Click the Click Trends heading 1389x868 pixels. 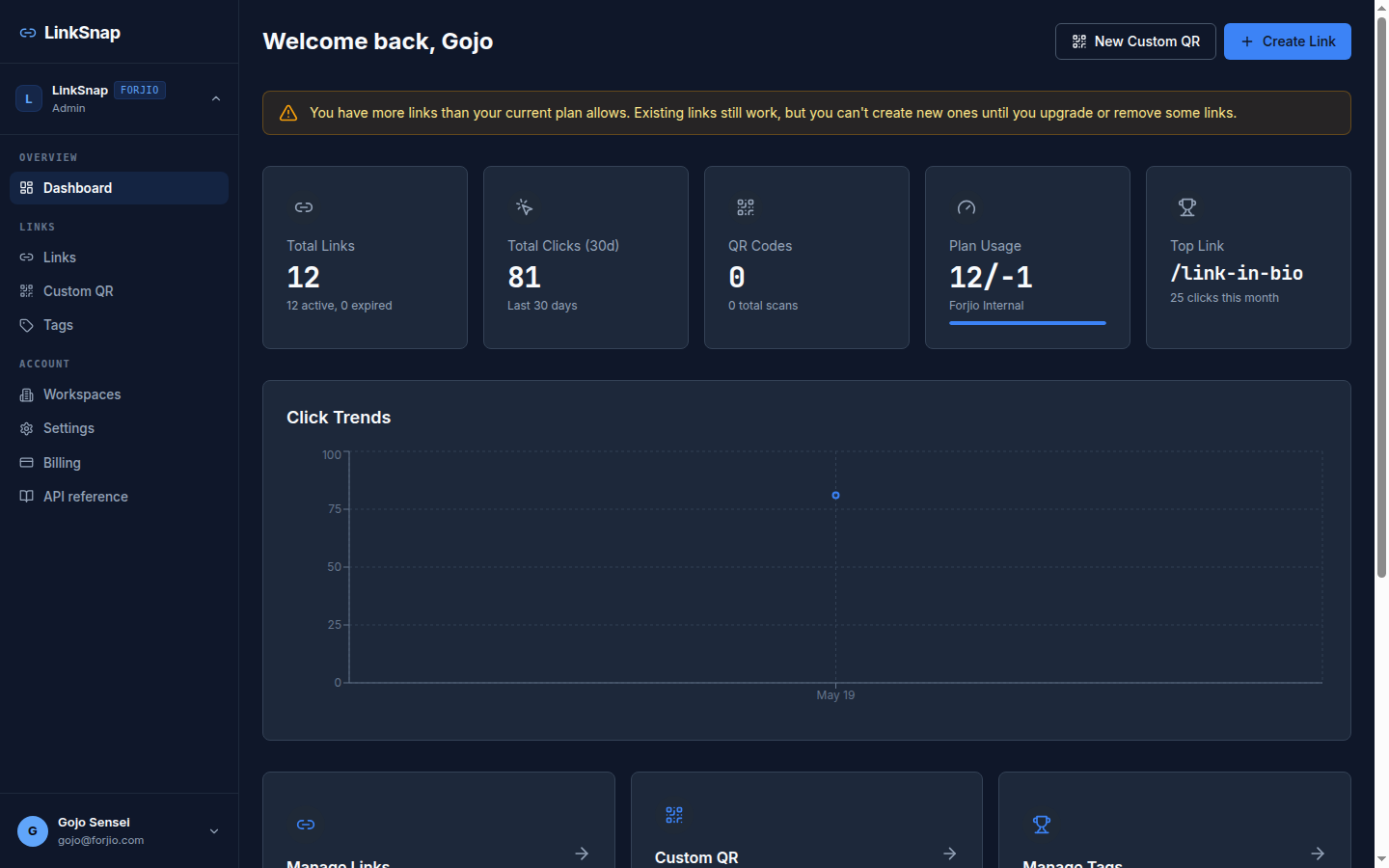[x=339, y=418]
